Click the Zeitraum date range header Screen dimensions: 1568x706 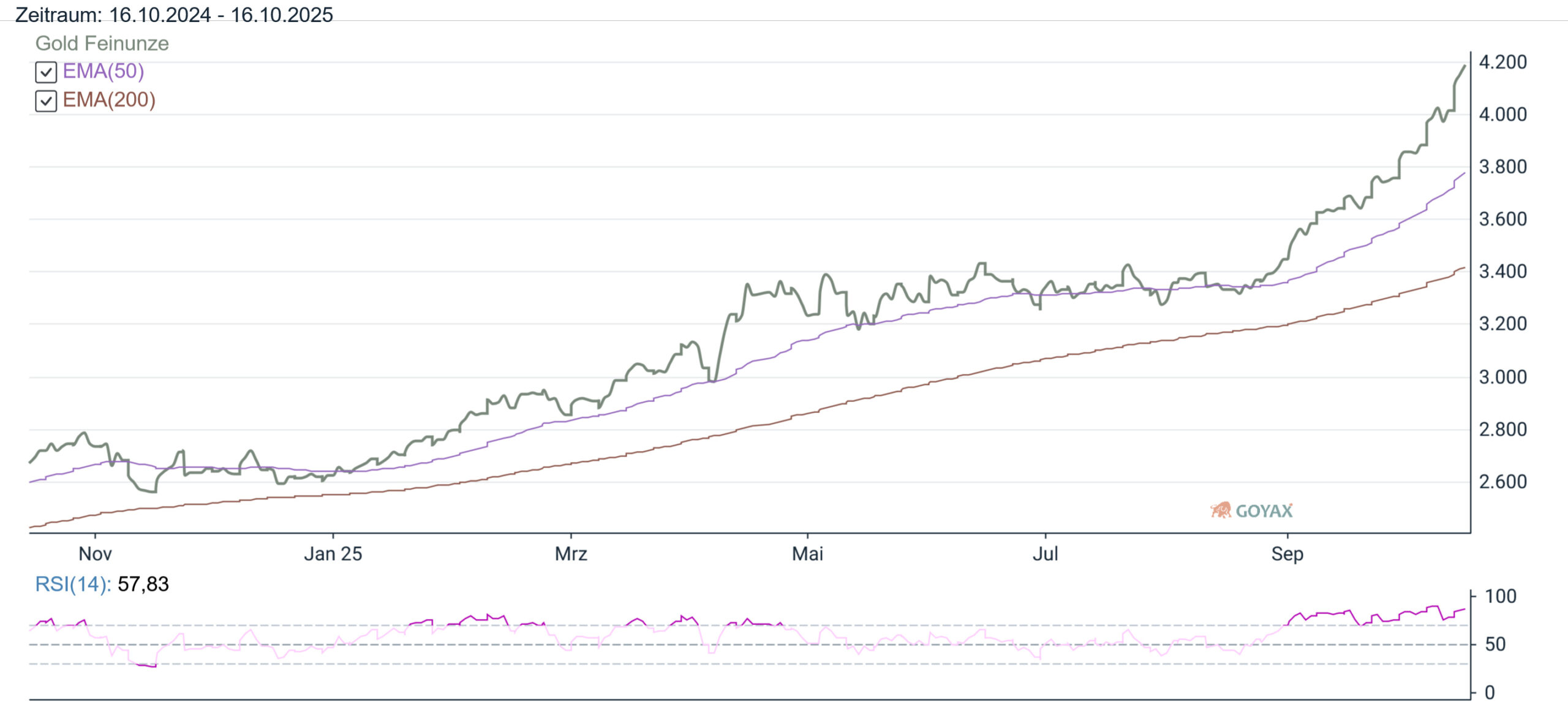[x=174, y=14]
